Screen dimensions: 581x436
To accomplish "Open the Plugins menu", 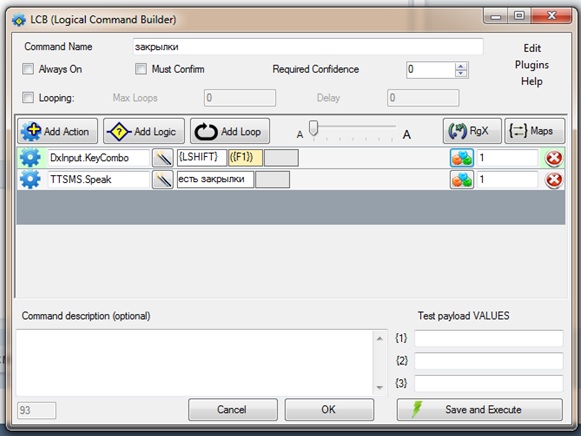I will pyautogui.click(x=532, y=65).
